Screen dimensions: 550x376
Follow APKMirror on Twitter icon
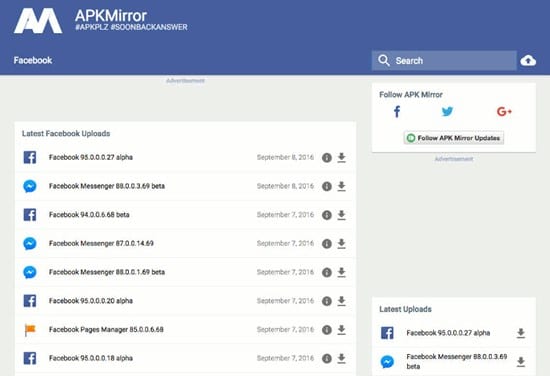447,112
